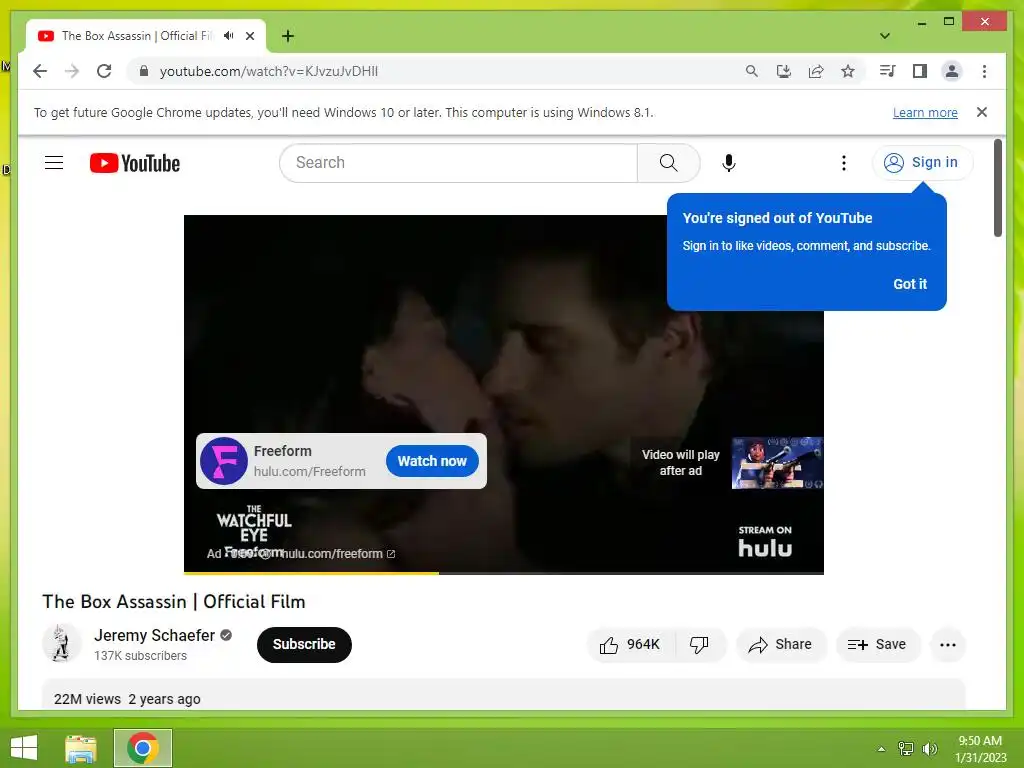This screenshot has width=1024, height=768.
Task: Open File Explorer from the taskbar
Action: [x=81, y=748]
